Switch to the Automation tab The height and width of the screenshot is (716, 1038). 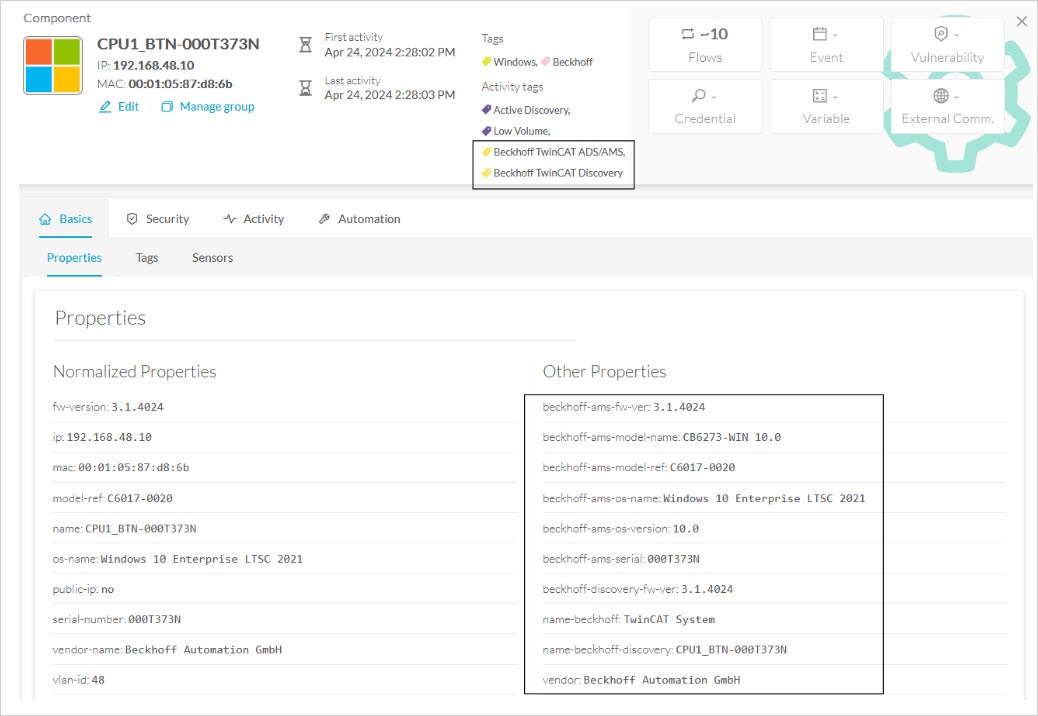(x=359, y=218)
